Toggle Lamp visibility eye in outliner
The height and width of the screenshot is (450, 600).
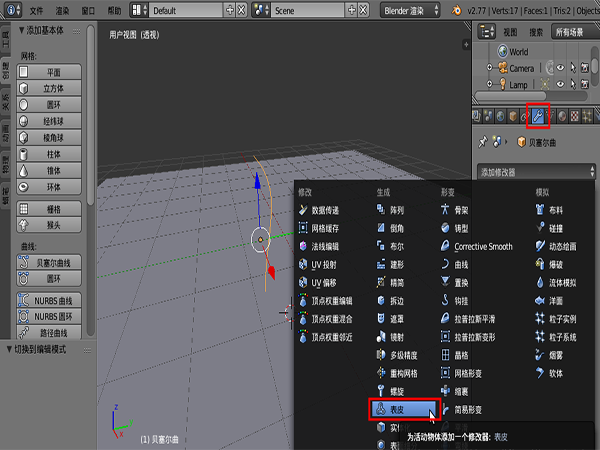561,85
